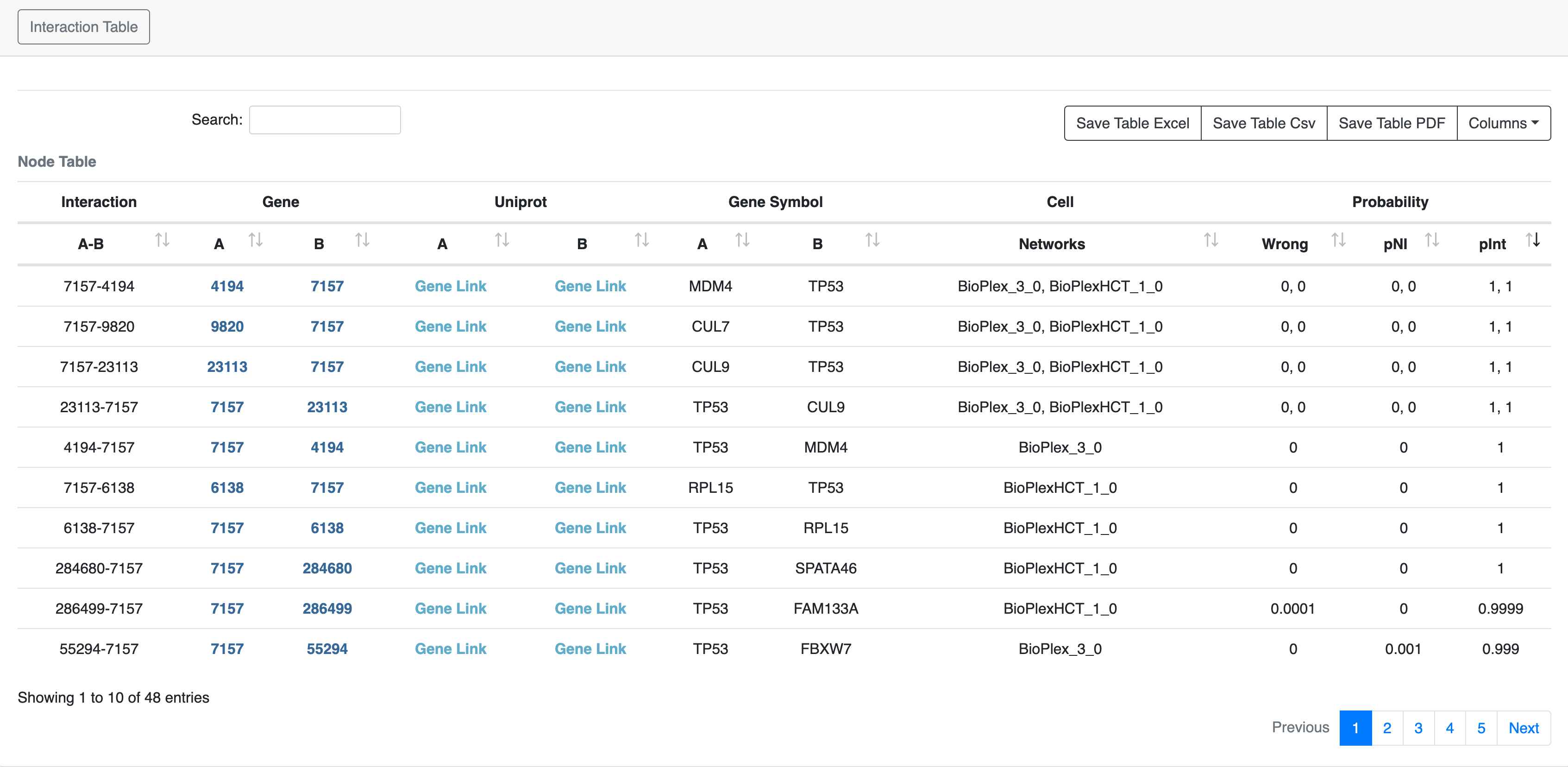Sort by Uniprot B column arrows

click(641, 240)
